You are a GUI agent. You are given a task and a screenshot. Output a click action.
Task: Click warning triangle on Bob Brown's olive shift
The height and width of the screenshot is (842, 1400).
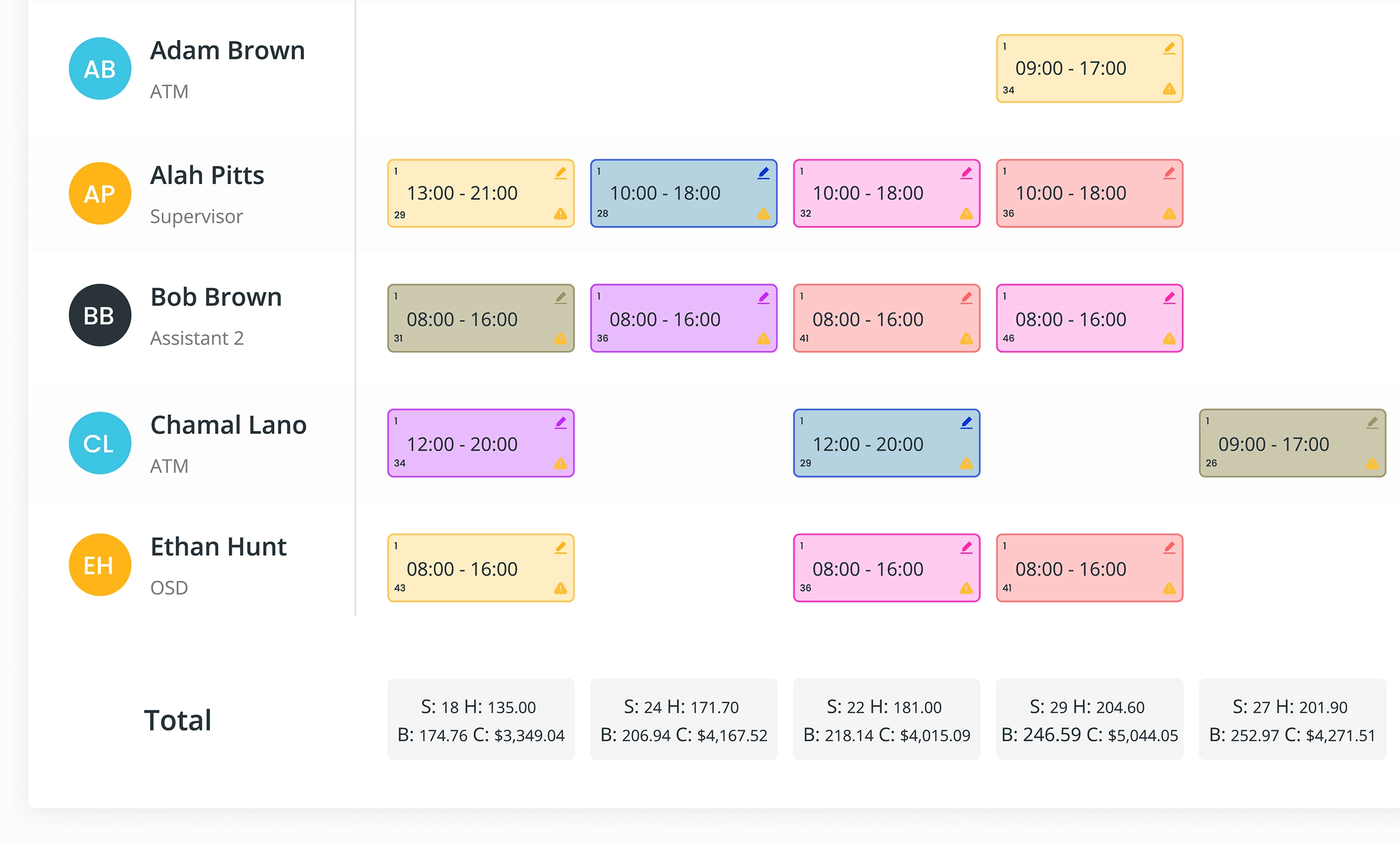(561, 339)
